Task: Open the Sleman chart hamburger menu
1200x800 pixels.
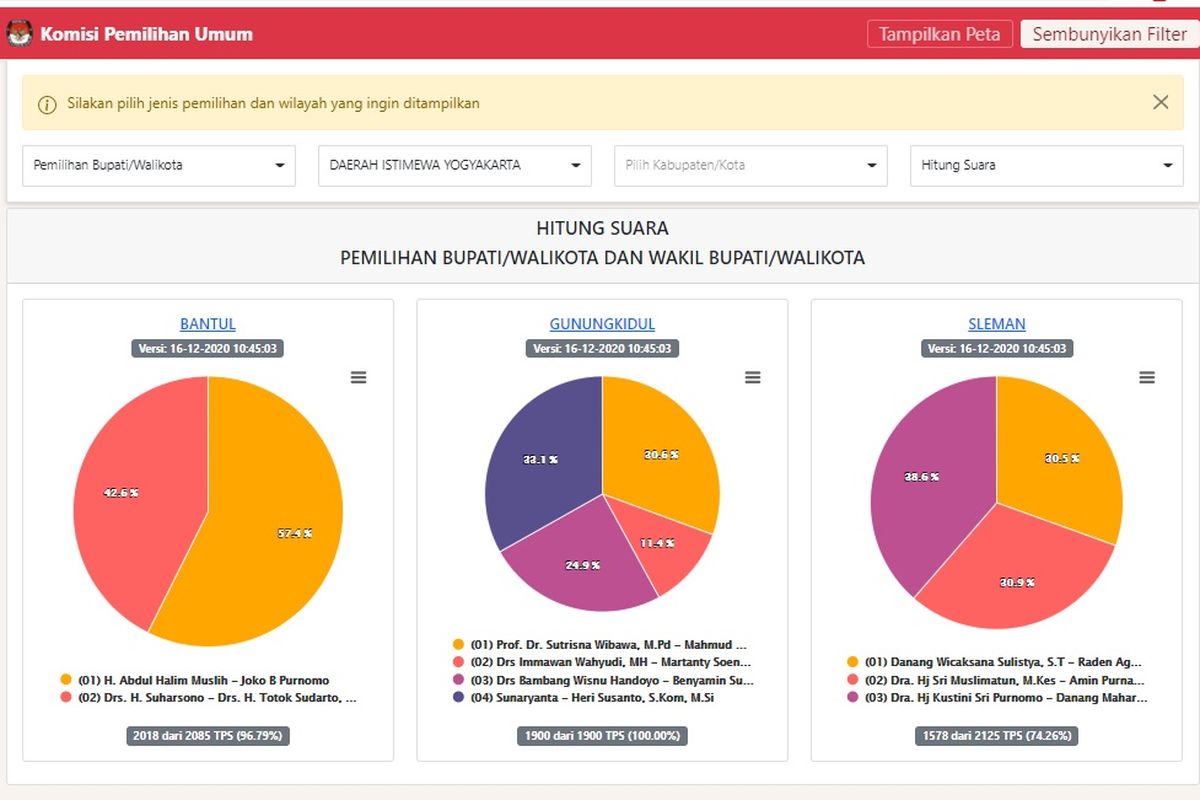Action: click(1147, 377)
